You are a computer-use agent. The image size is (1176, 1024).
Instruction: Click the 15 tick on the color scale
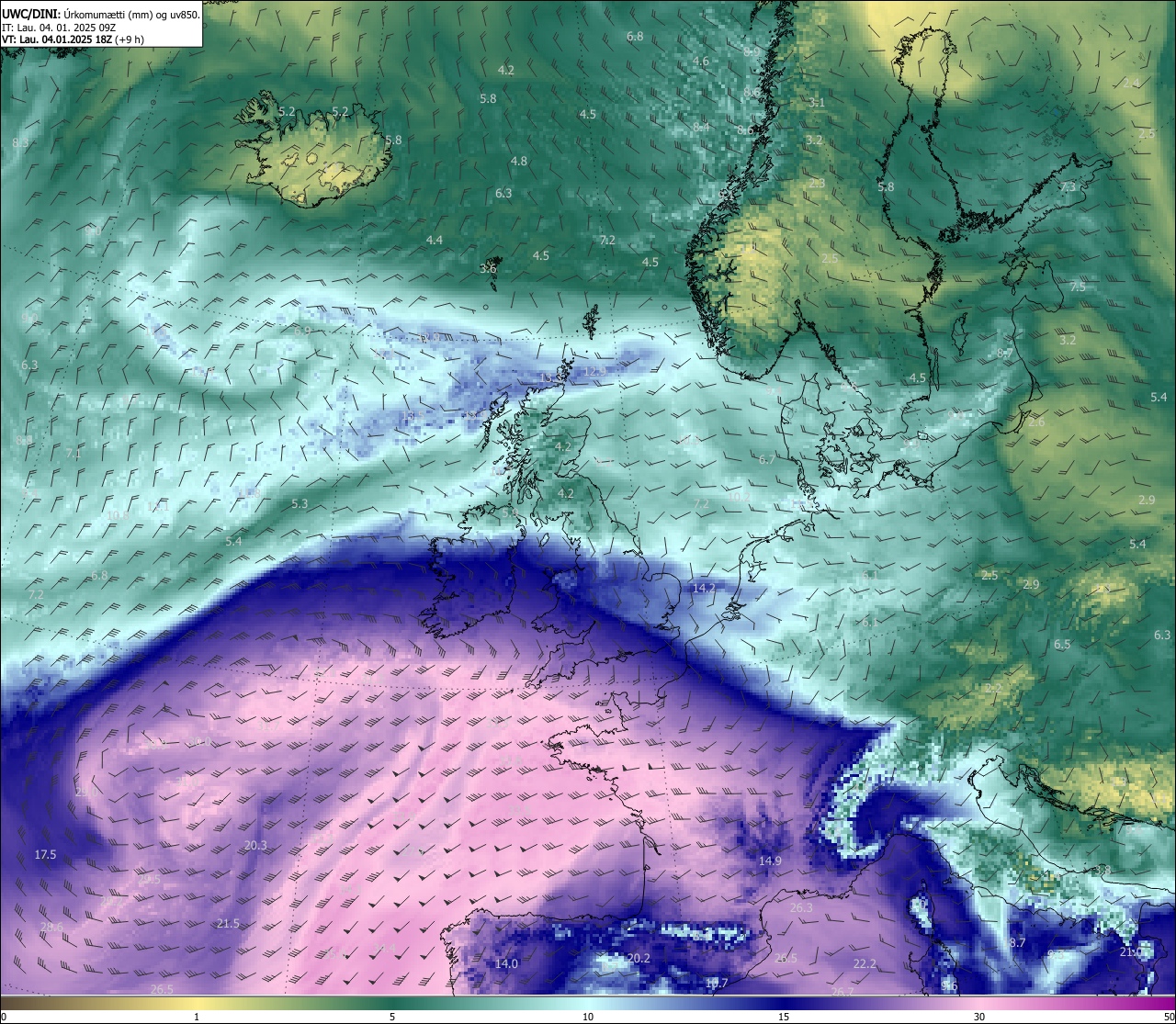[x=784, y=1017]
